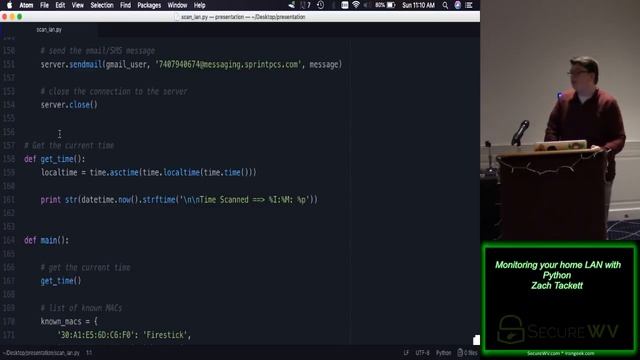Change the UTF-8 encoding selector
The height and width of the screenshot is (360, 640).
(422, 353)
